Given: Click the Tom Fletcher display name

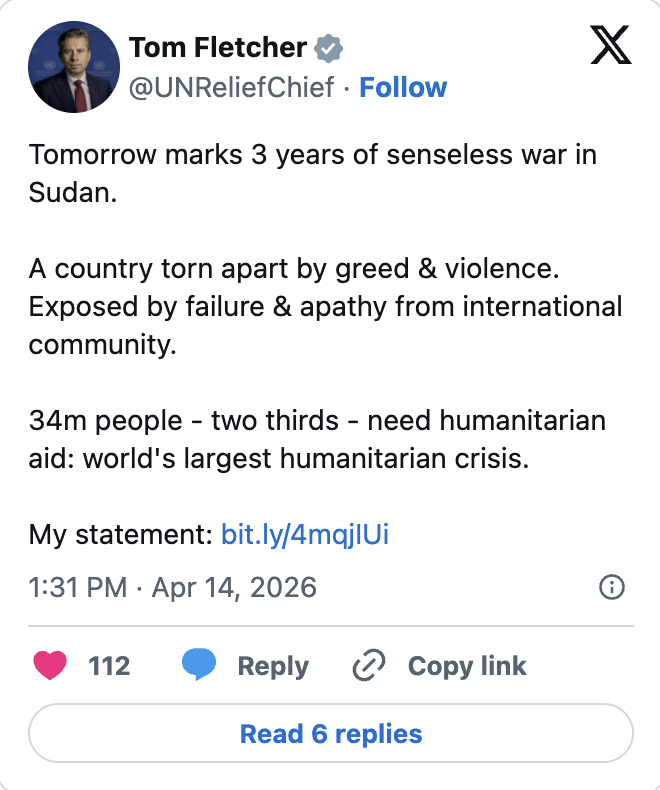Looking at the screenshot, I should (218, 47).
